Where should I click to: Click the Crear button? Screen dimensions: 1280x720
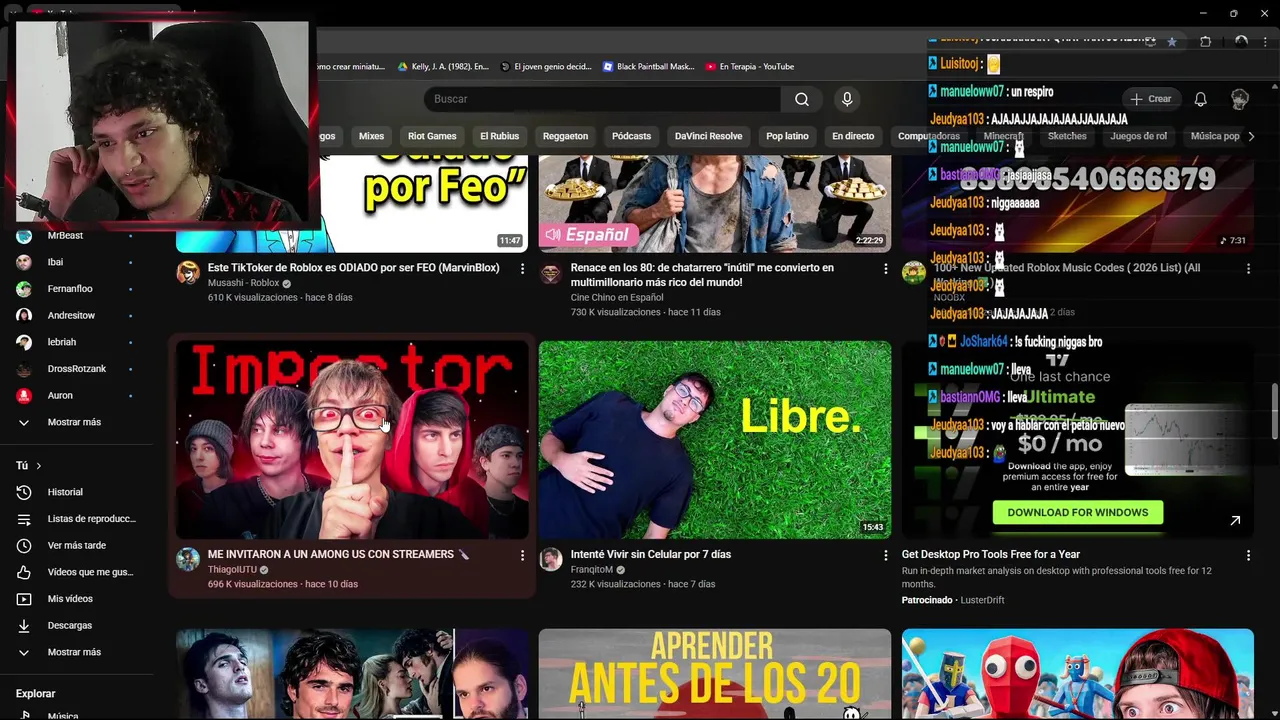click(x=1150, y=99)
